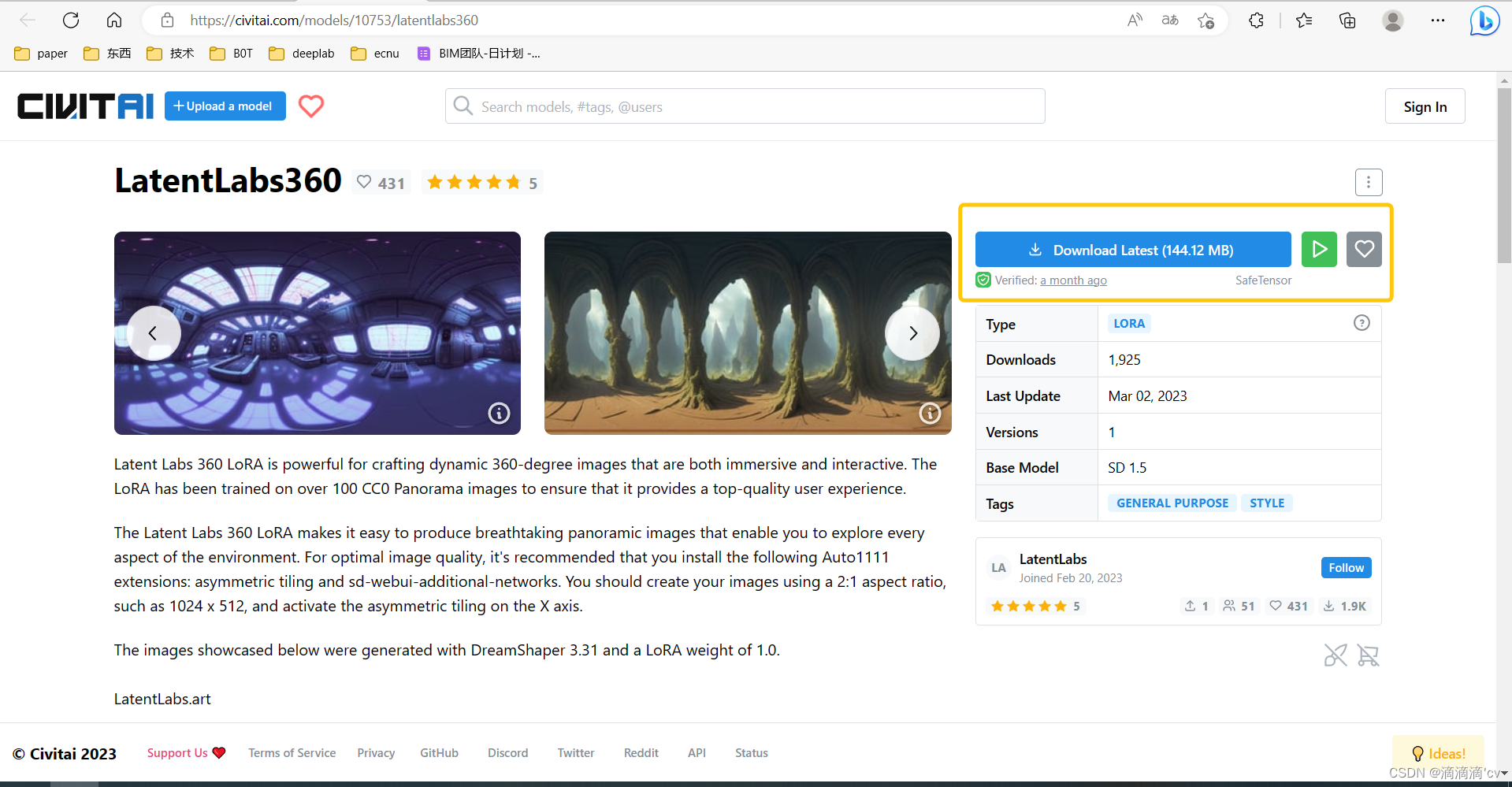Click the Upload a model button
Screen dimensions: 1512x787
pos(225,106)
